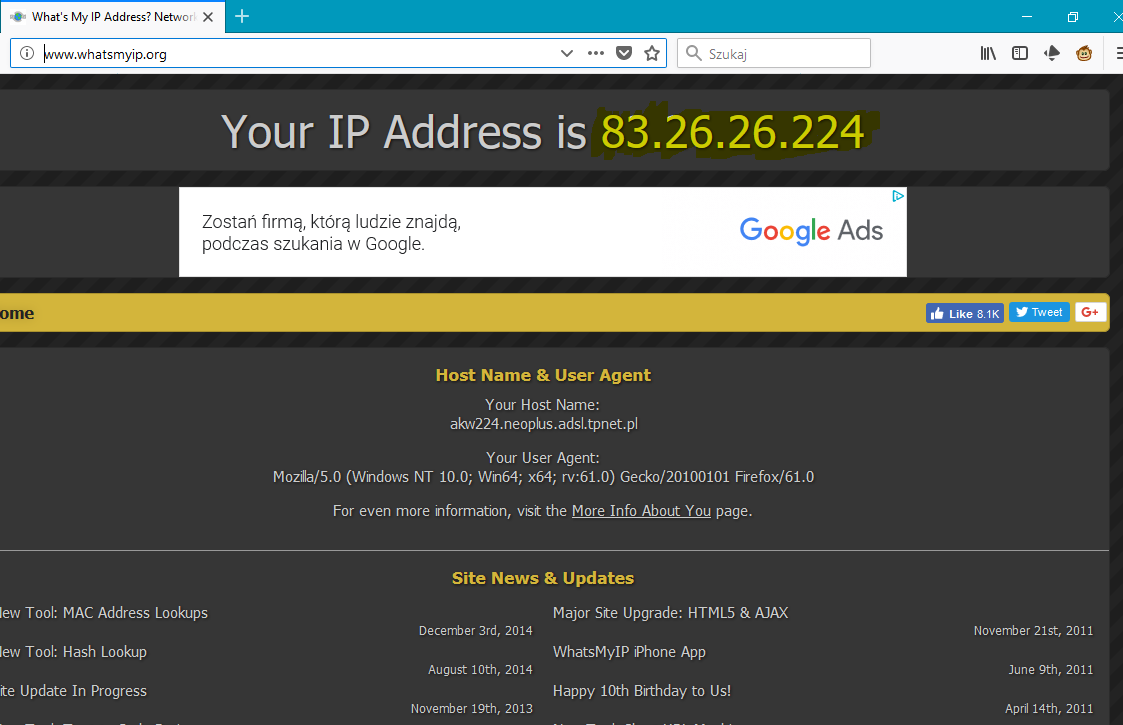Click the Tweet button
This screenshot has height=725, width=1123.
(x=1039, y=312)
